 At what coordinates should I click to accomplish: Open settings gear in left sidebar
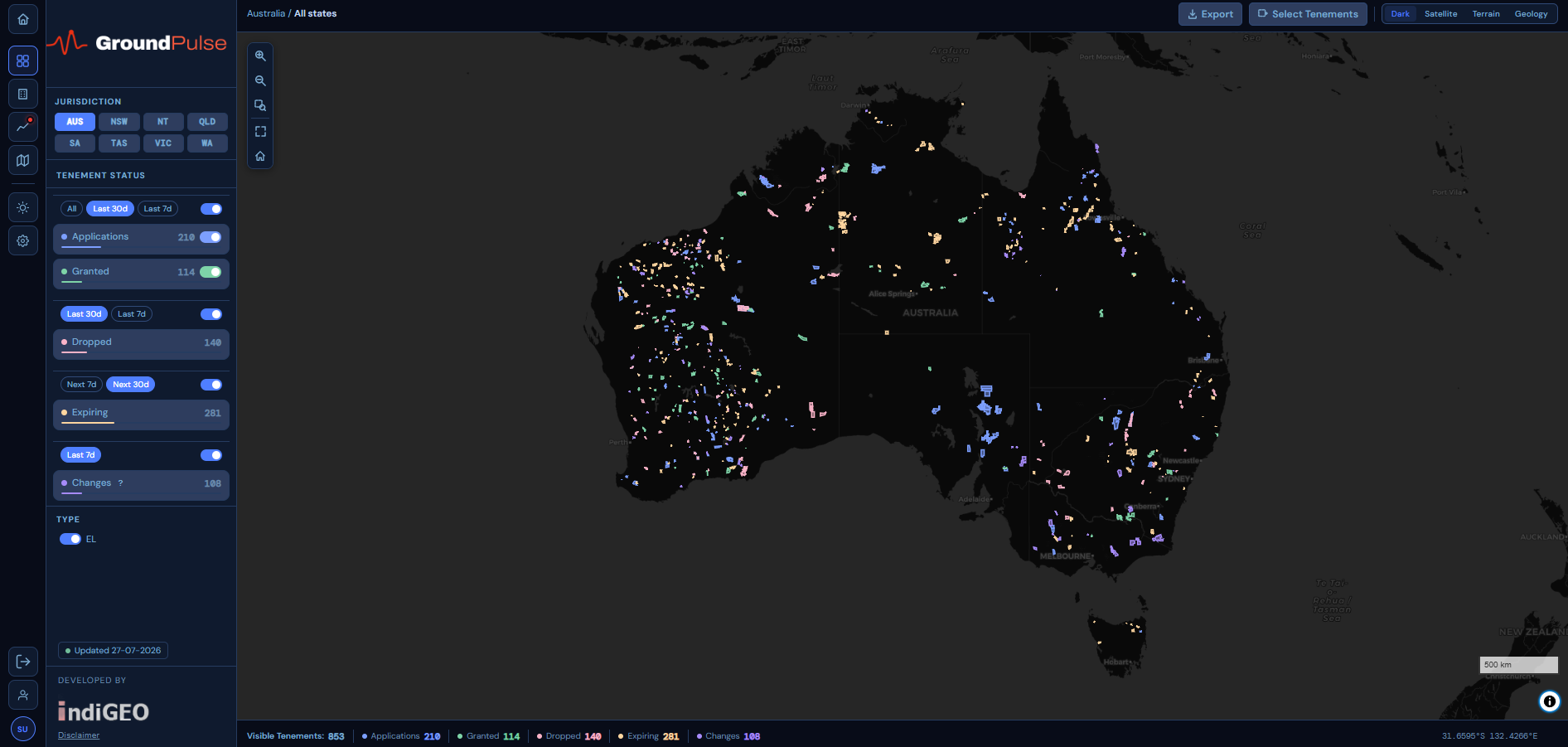[x=23, y=240]
